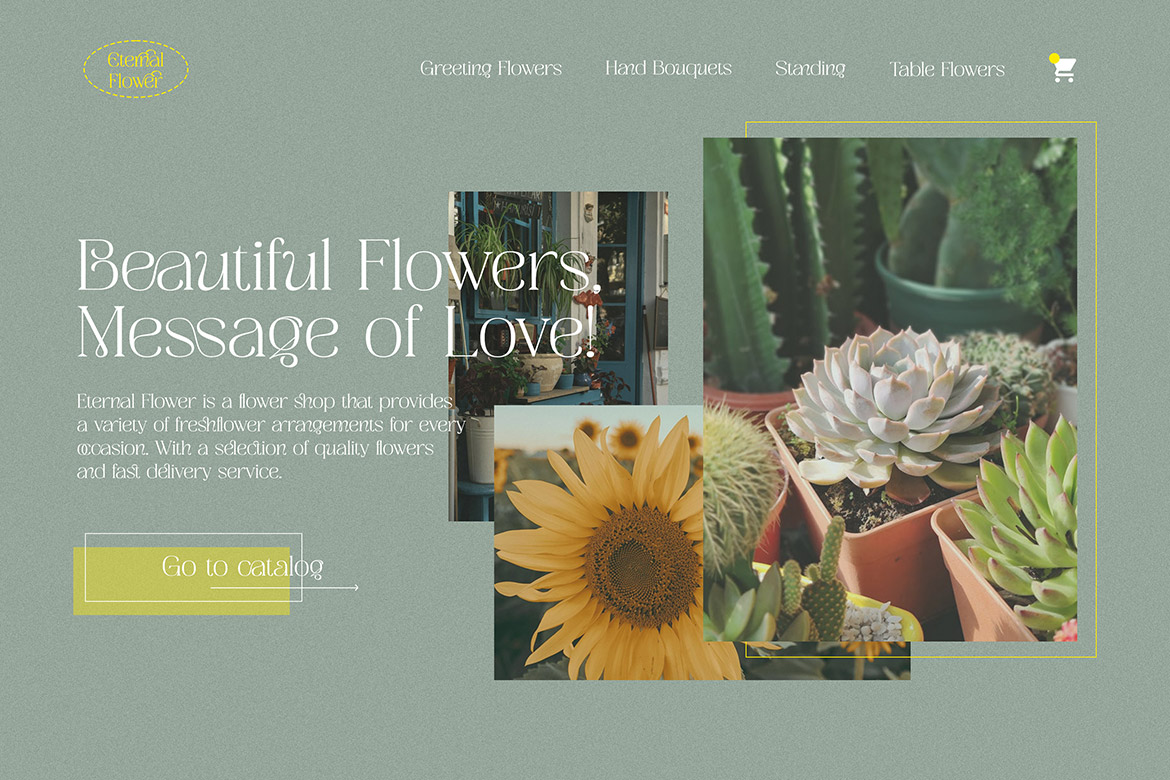Image resolution: width=1170 pixels, height=780 pixels.
Task: Click the yellow notification dot on cart
Action: click(1054, 59)
